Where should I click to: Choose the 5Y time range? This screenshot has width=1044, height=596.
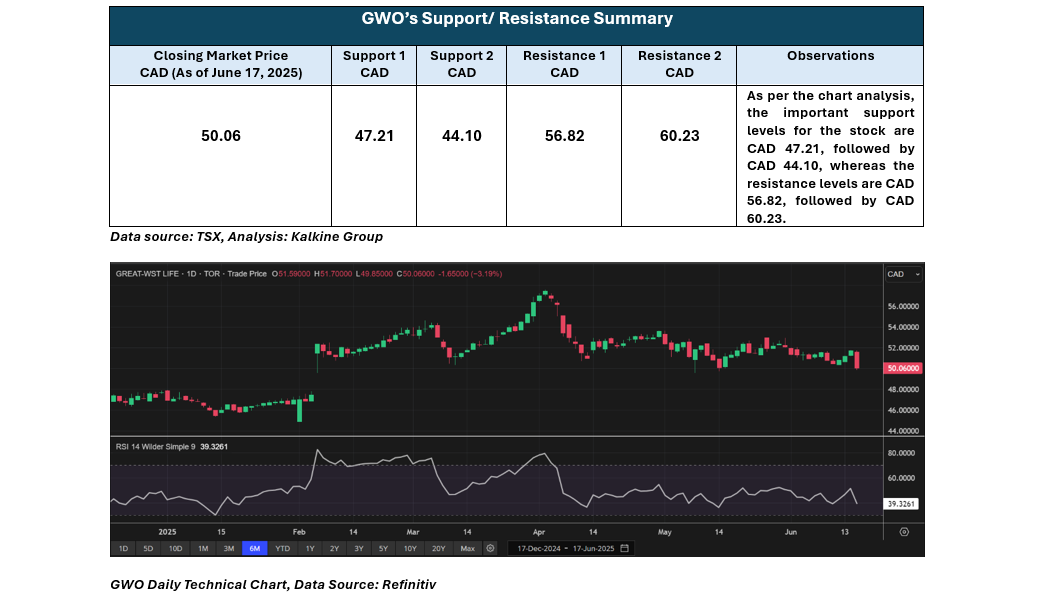384,549
